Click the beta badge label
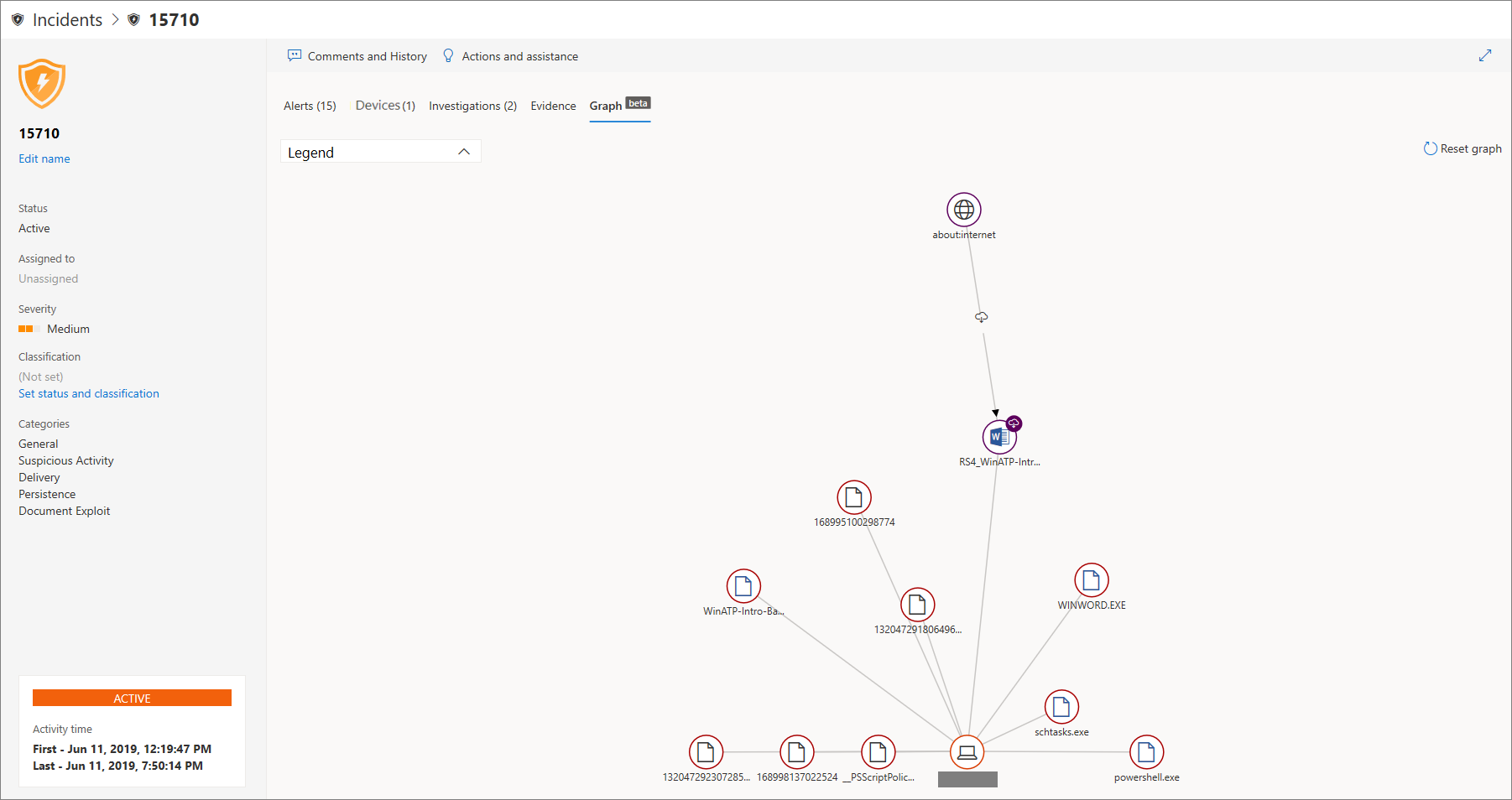1512x800 pixels. click(x=639, y=103)
